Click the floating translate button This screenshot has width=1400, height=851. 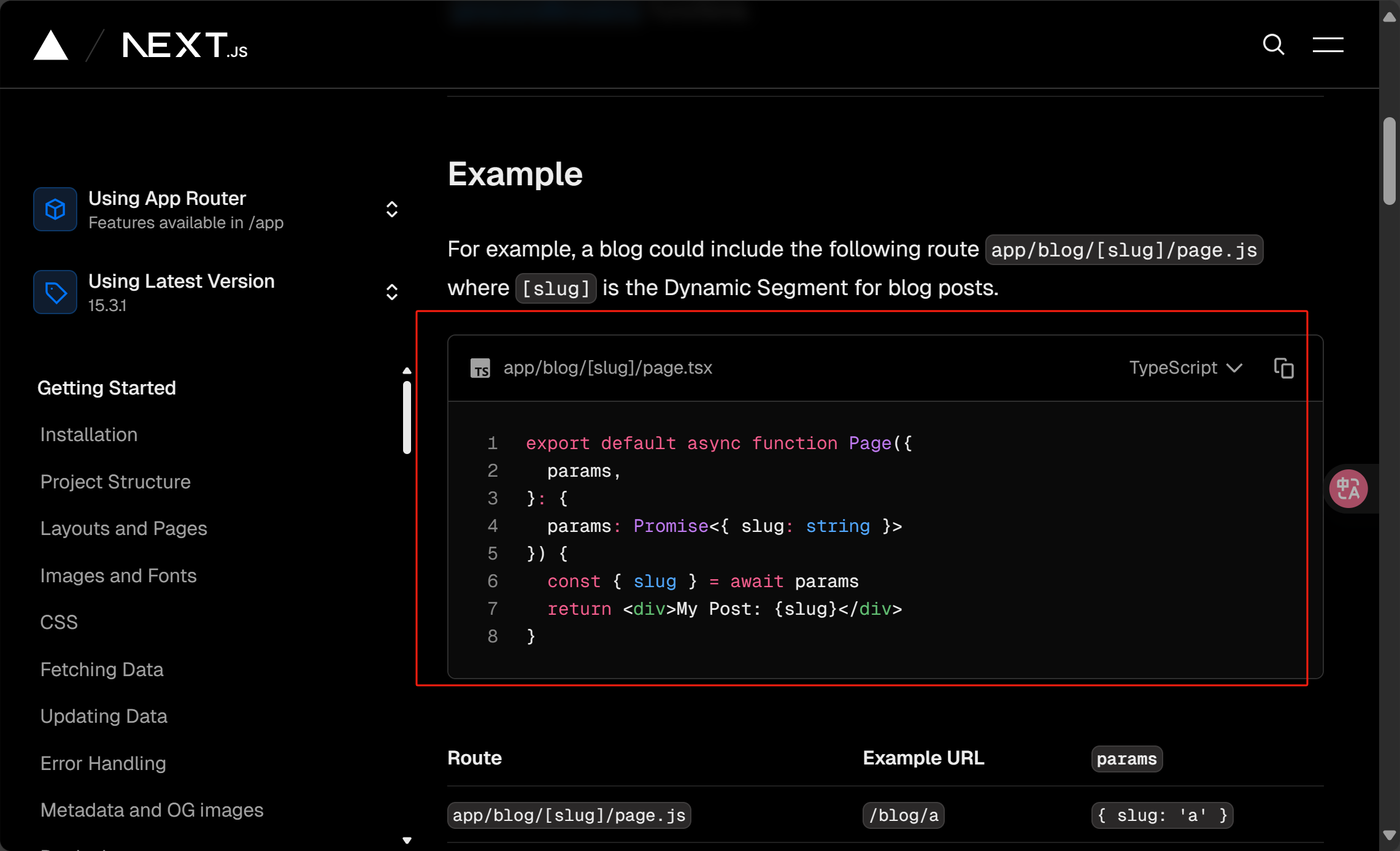click(1348, 488)
